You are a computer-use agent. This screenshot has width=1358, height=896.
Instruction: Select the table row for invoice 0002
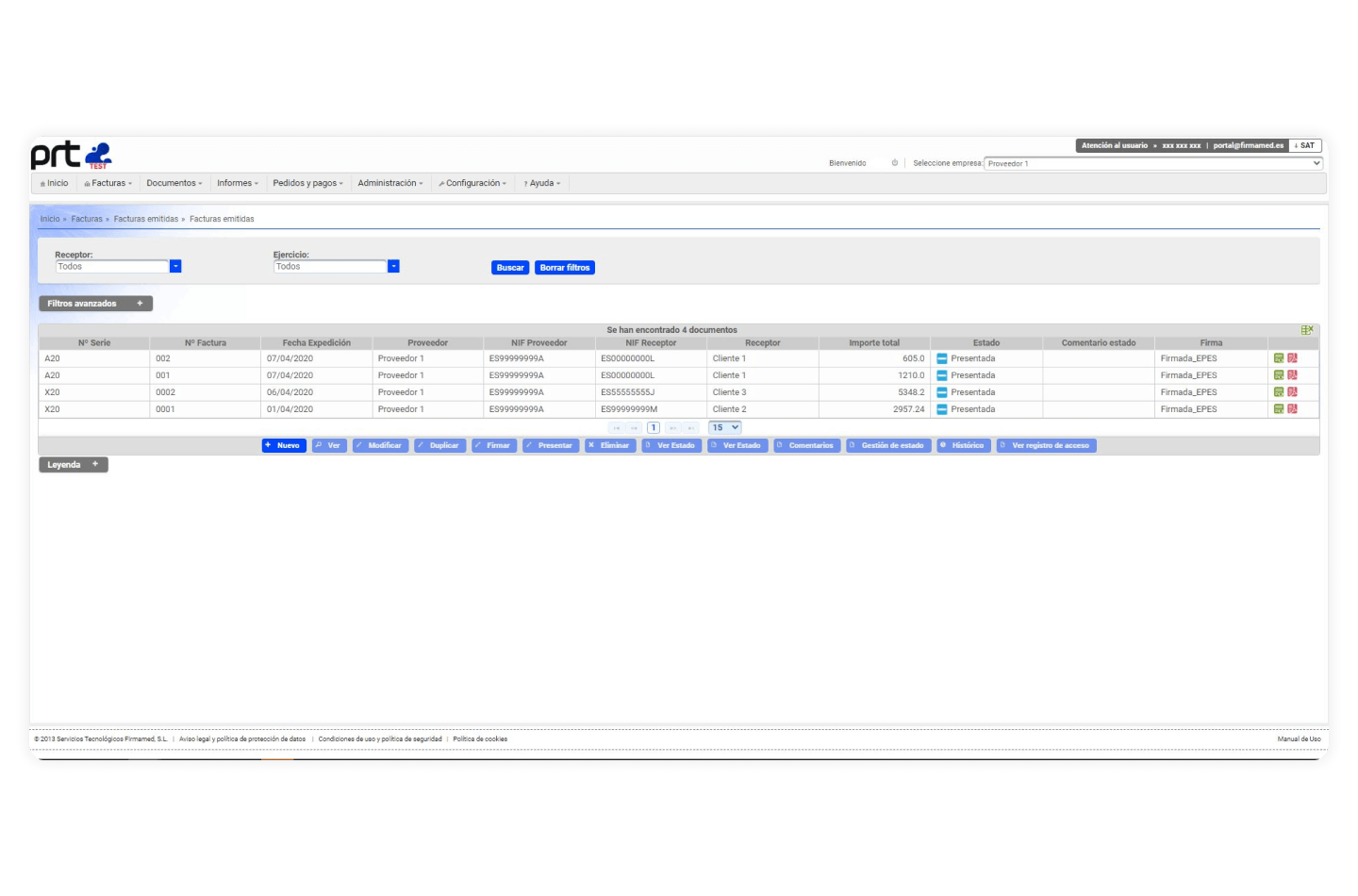[566, 392]
